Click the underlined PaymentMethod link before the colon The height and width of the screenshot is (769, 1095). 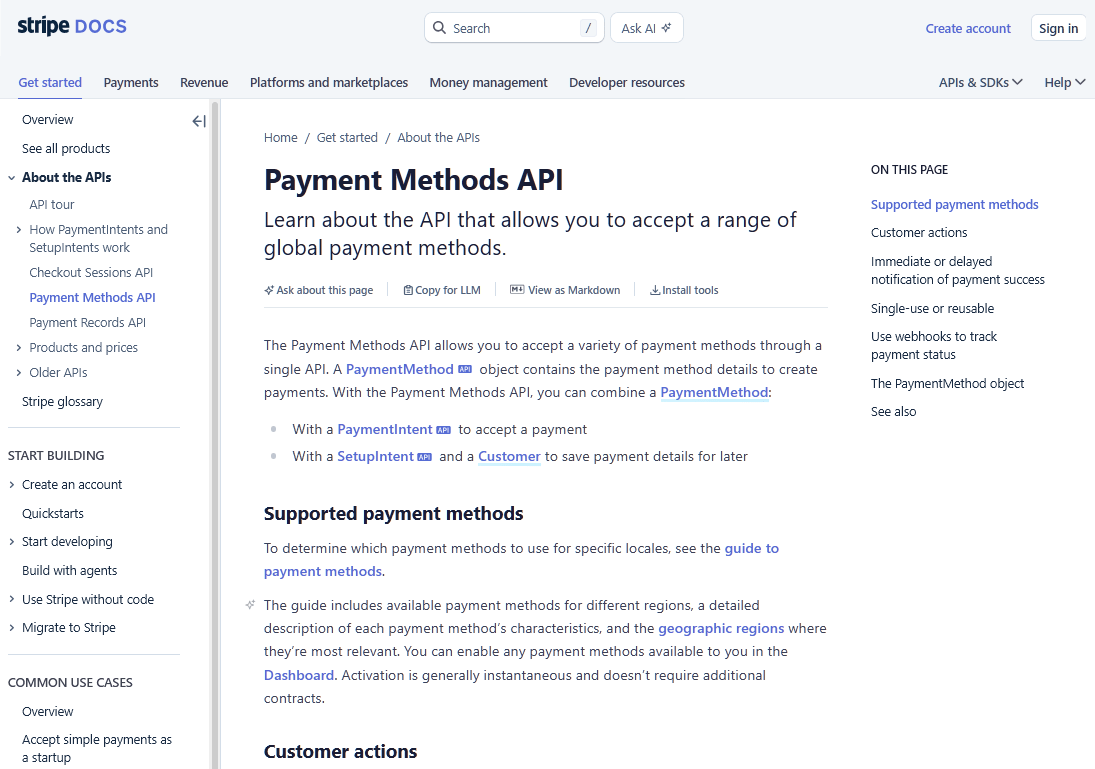714,393
